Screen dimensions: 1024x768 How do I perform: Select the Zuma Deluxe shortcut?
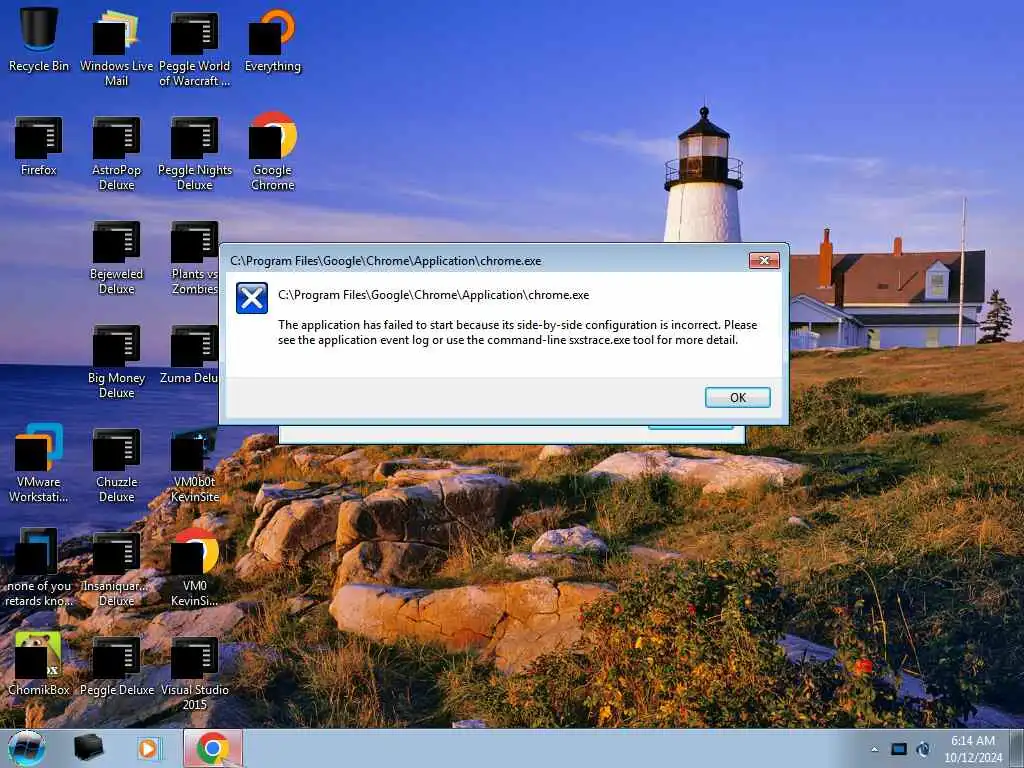(x=189, y=353)
